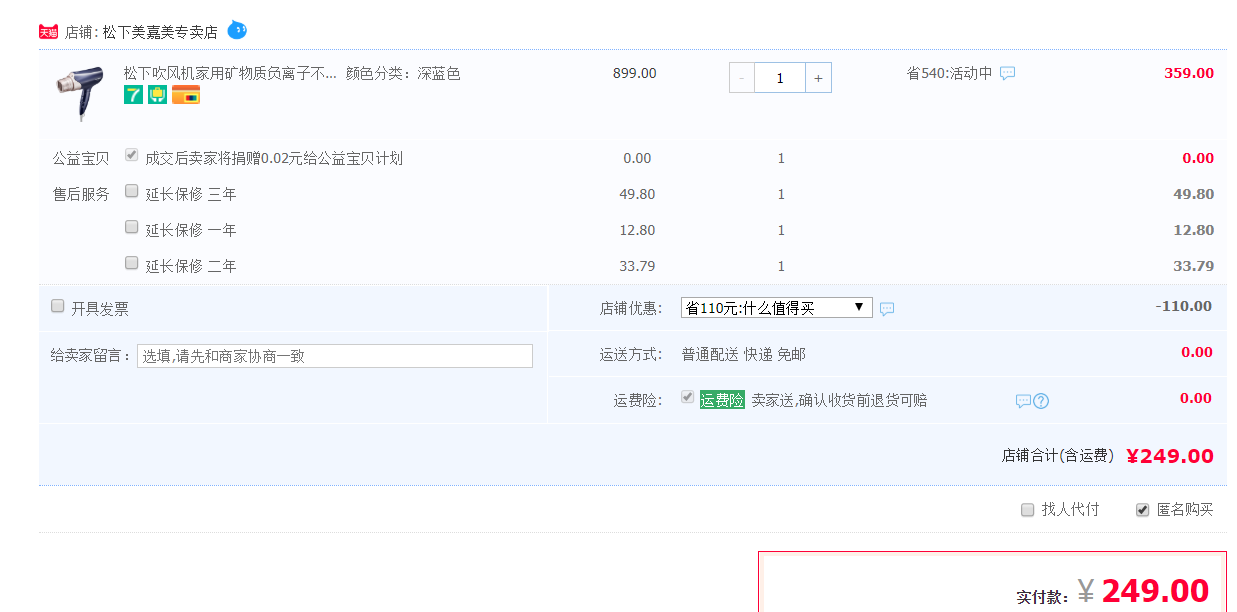Image resolution: width=1237 pixels, height=612 pixels.
Task: Check 延长保修 三年 warranty option
Action: [x=131, y=191]
